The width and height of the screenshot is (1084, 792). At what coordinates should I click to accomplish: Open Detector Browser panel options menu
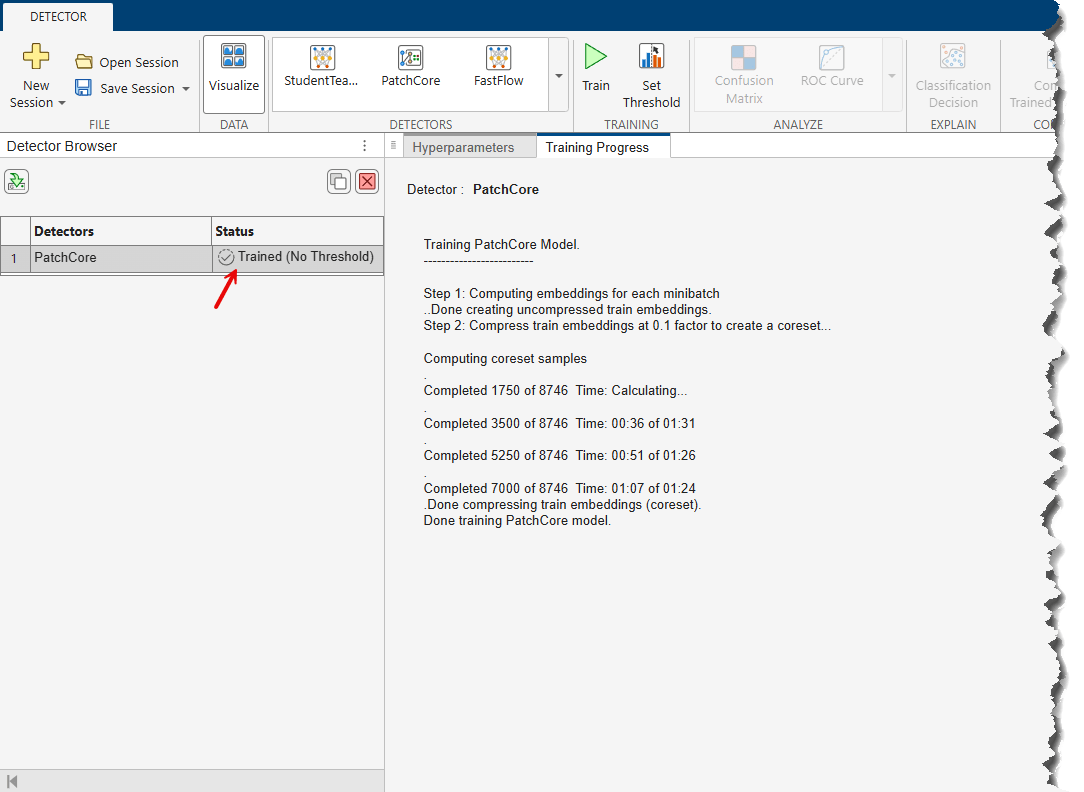364,146
